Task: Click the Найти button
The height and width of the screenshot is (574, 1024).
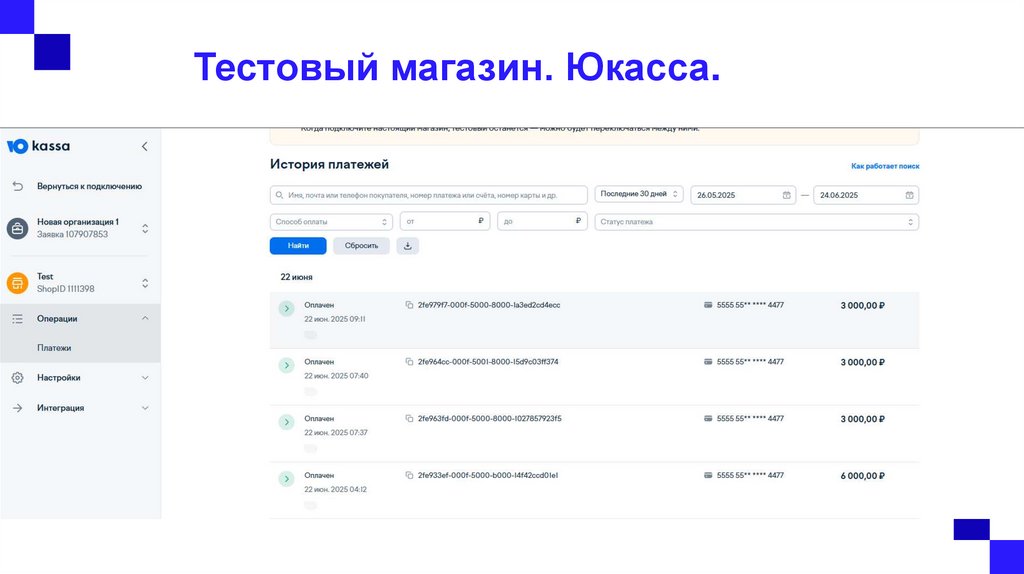Action: (x=298, y=246)
